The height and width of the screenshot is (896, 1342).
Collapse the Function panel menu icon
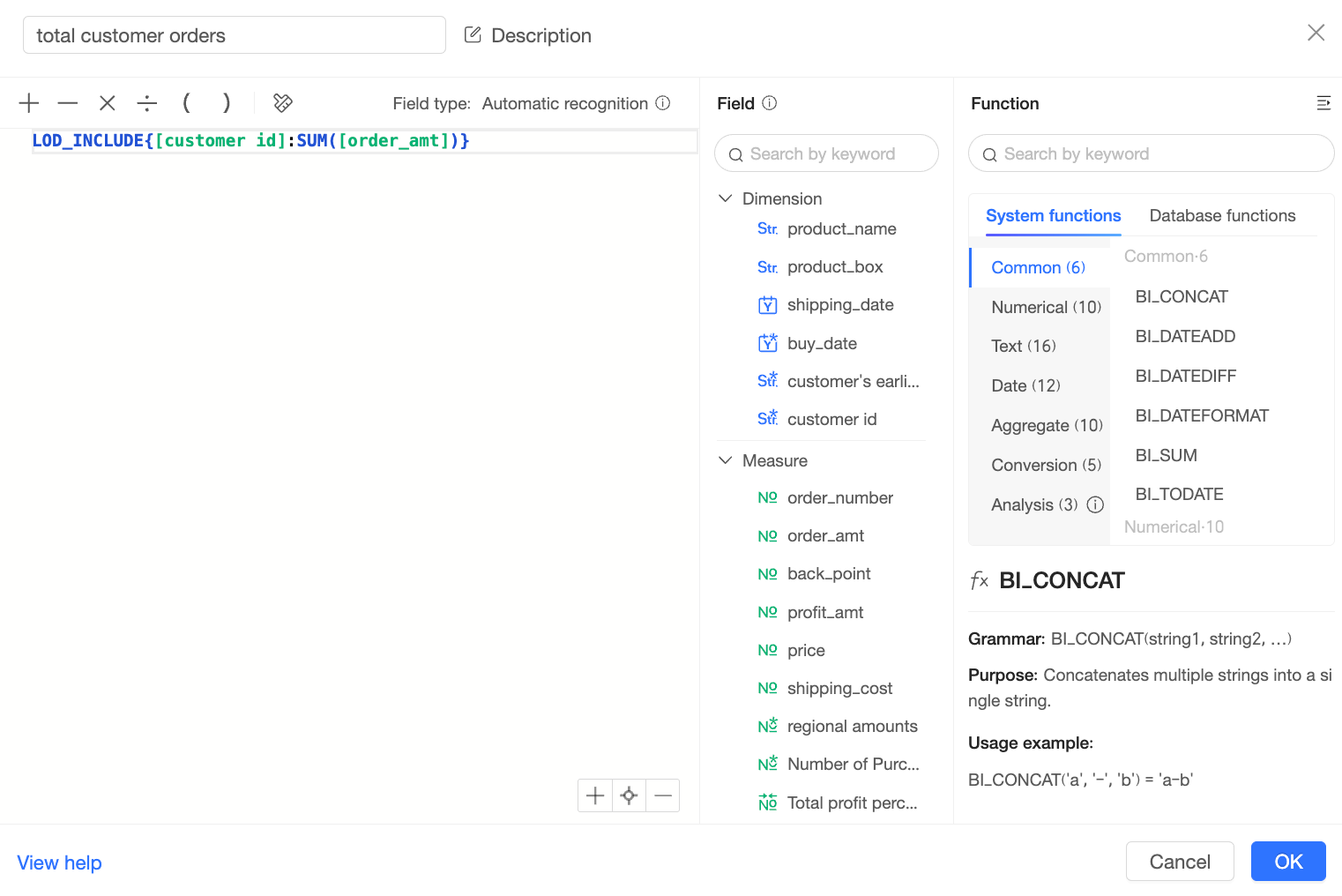pos(1323,103)
